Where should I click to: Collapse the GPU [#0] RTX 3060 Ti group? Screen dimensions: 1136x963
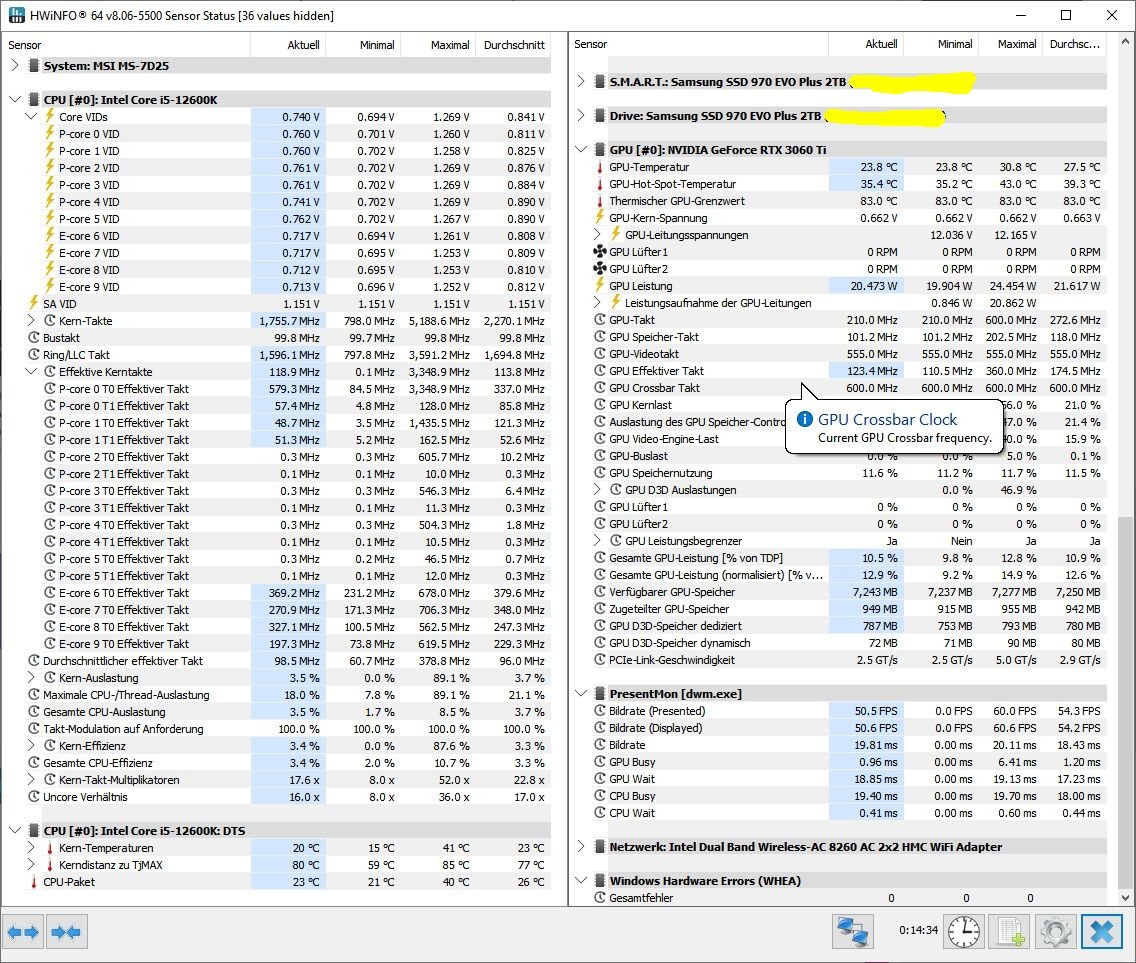[x=581, y=149]
